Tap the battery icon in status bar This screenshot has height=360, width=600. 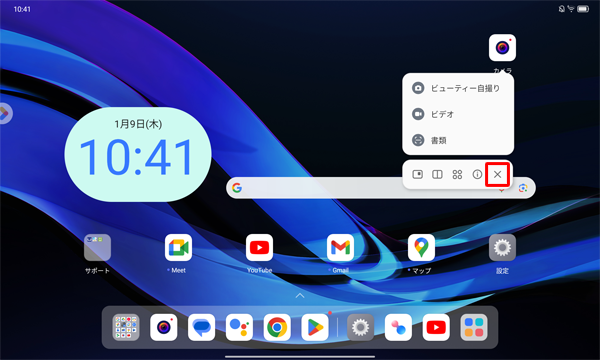tap(583, 9)
